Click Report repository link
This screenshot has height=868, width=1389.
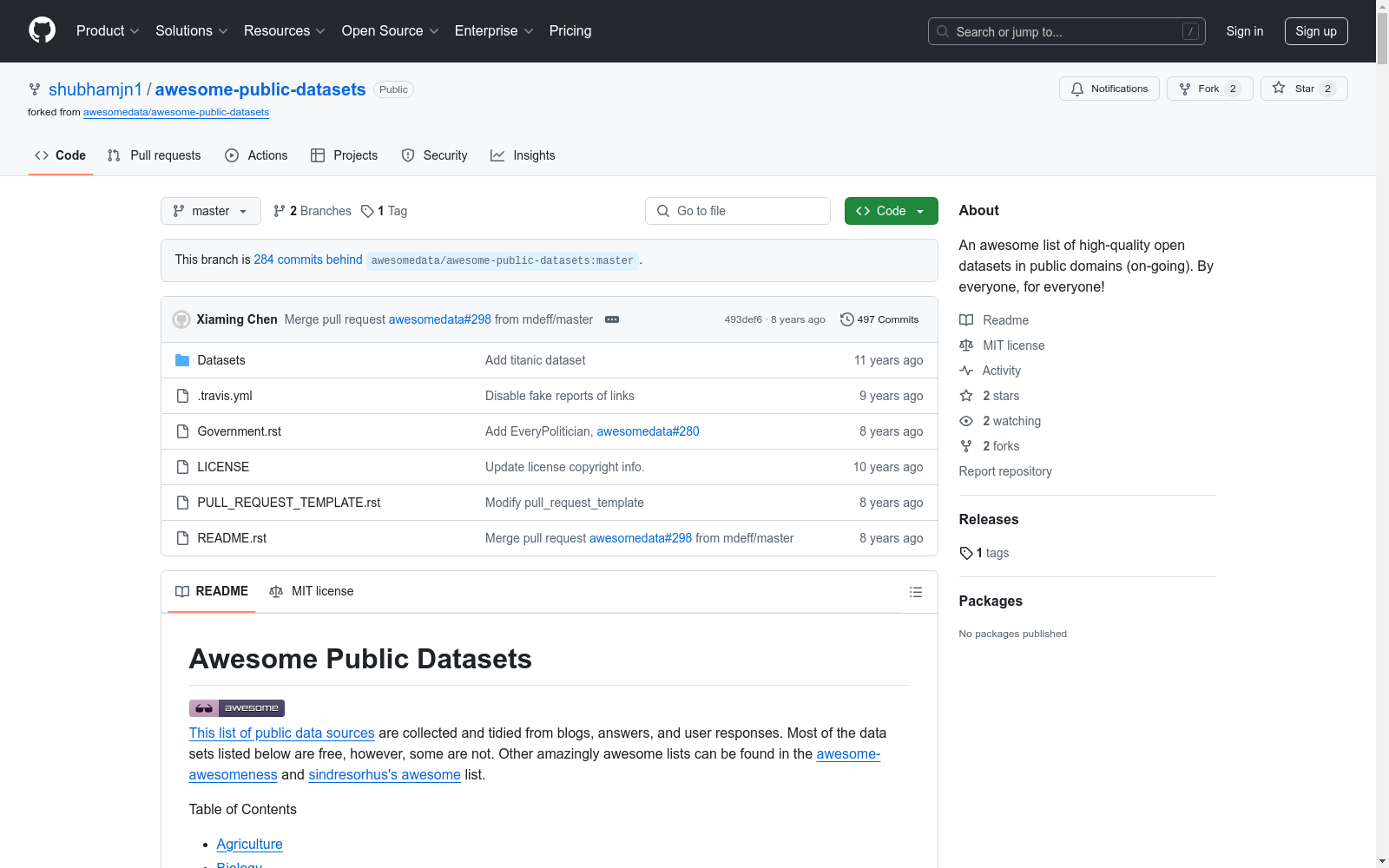(x=1005, y=471)
